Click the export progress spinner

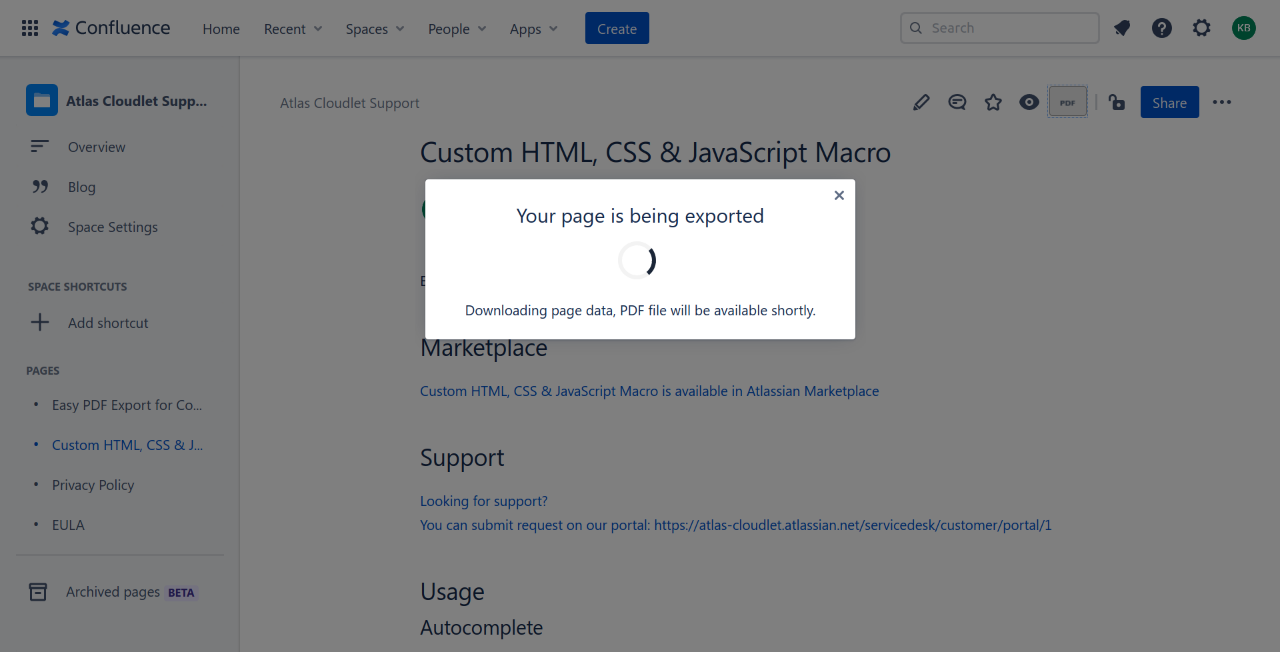tap(639, 260)
